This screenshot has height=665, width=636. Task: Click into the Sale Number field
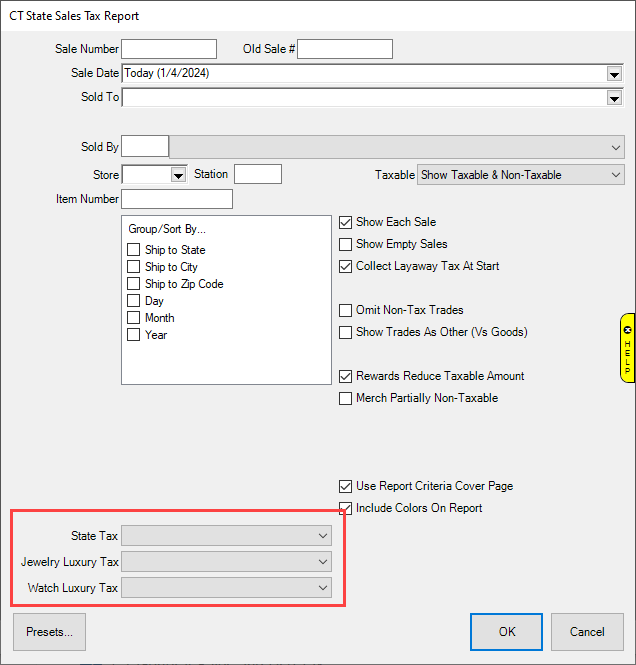[168, 49]
